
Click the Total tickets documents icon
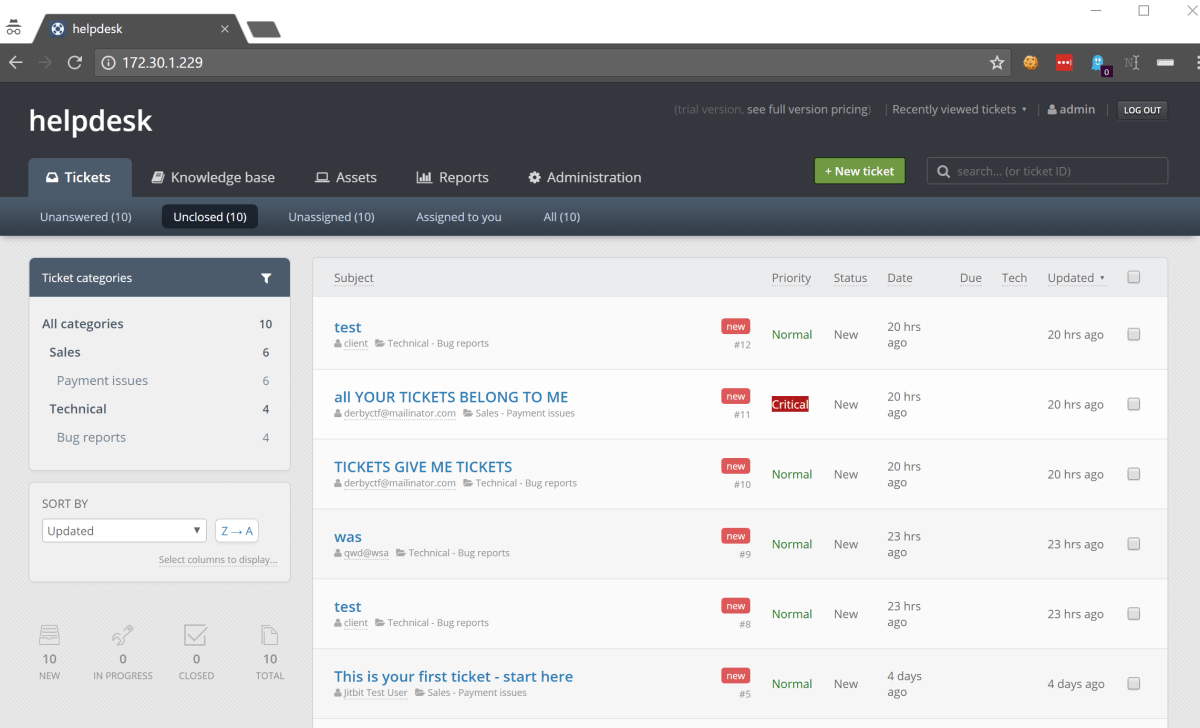tap(269, 635)
